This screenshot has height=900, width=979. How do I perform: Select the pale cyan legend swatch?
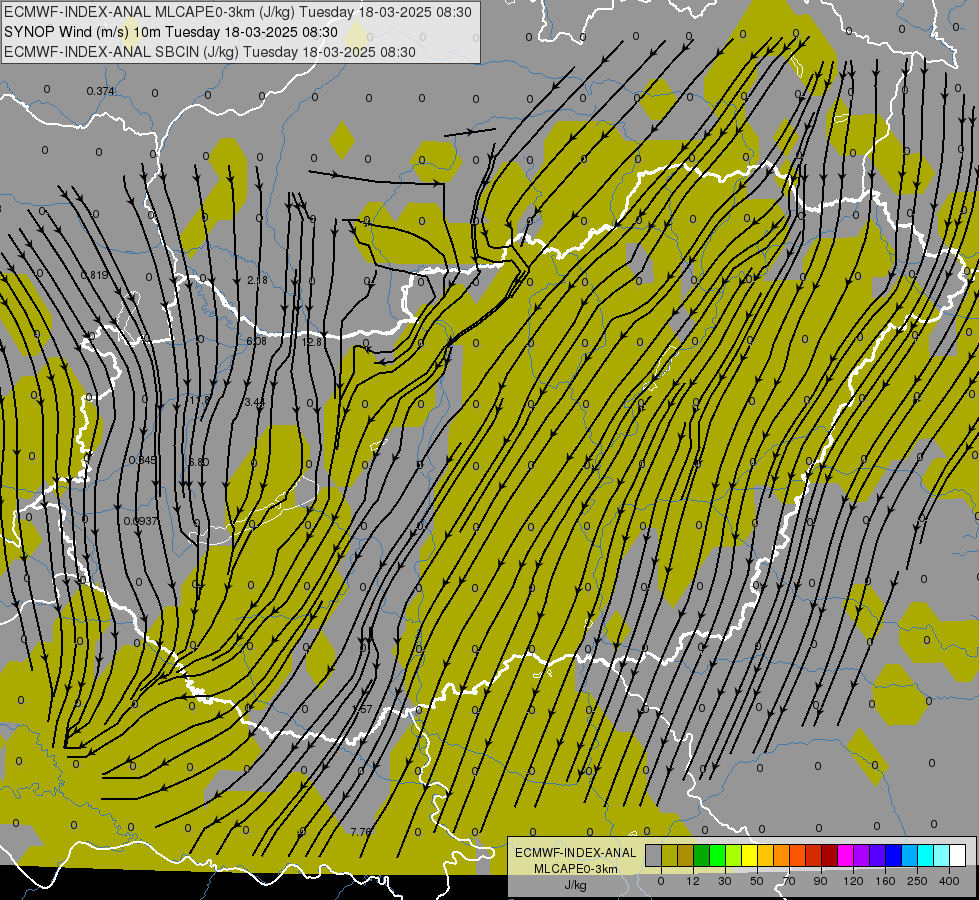(x=942, y=855)
